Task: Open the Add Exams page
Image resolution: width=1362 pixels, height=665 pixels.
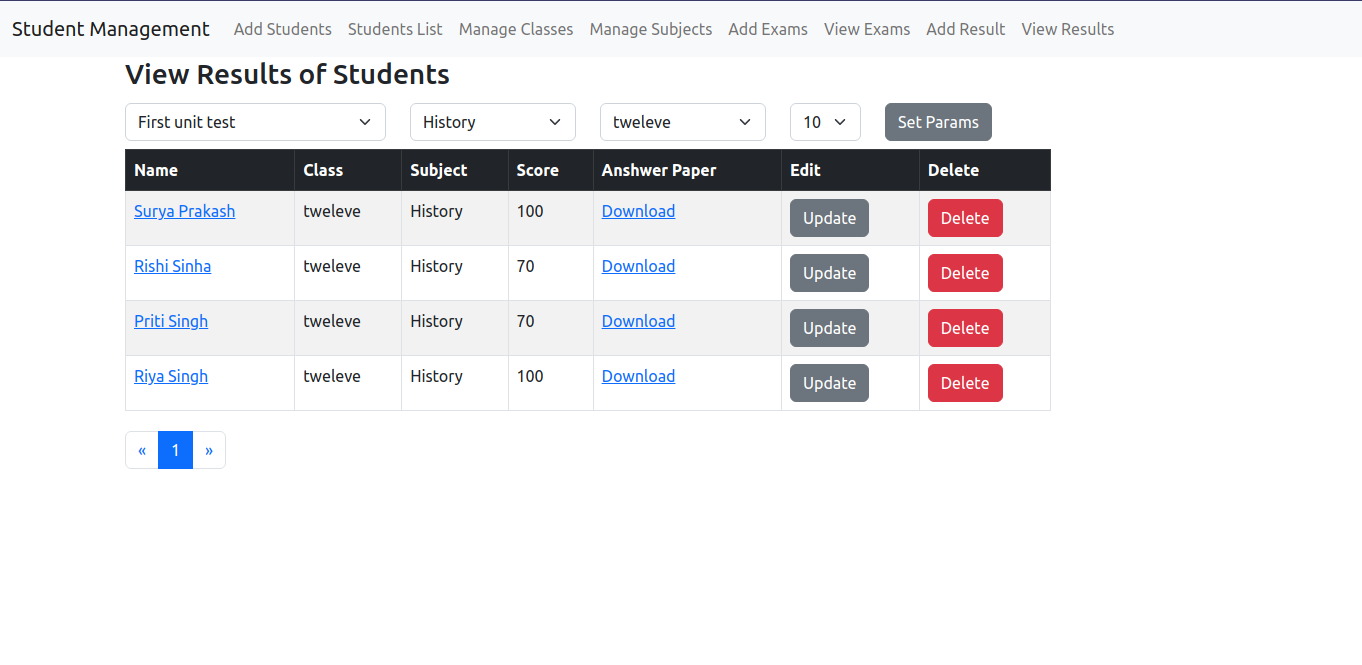Action: [767, 29]
